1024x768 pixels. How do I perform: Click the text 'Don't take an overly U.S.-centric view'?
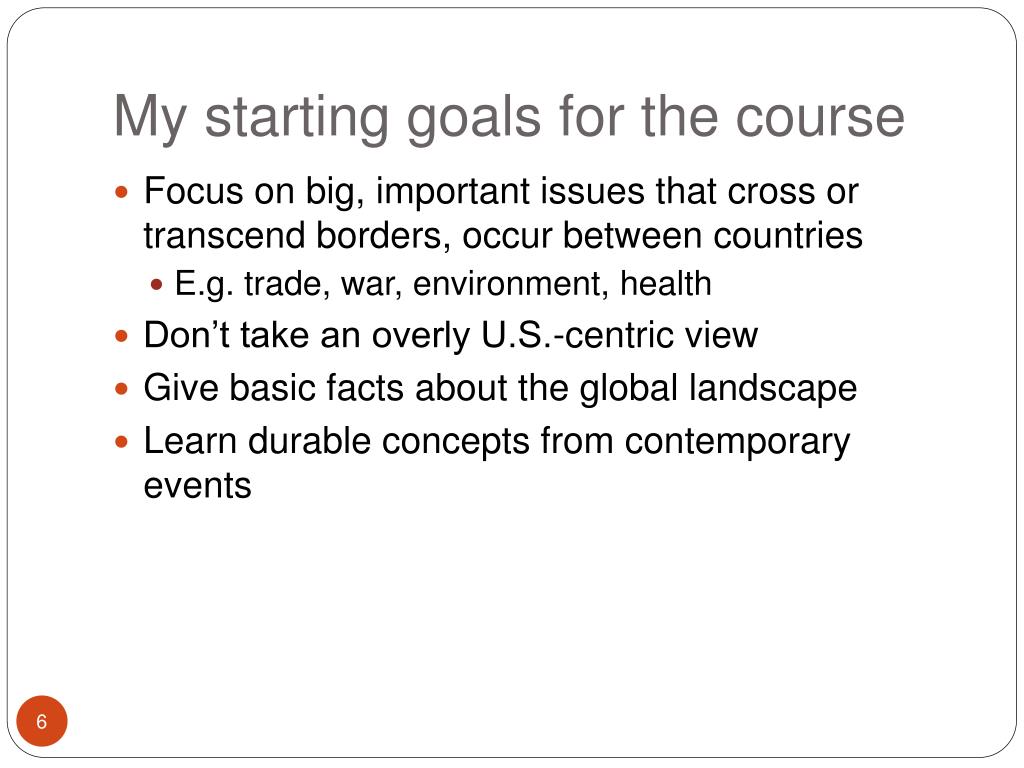451,336
